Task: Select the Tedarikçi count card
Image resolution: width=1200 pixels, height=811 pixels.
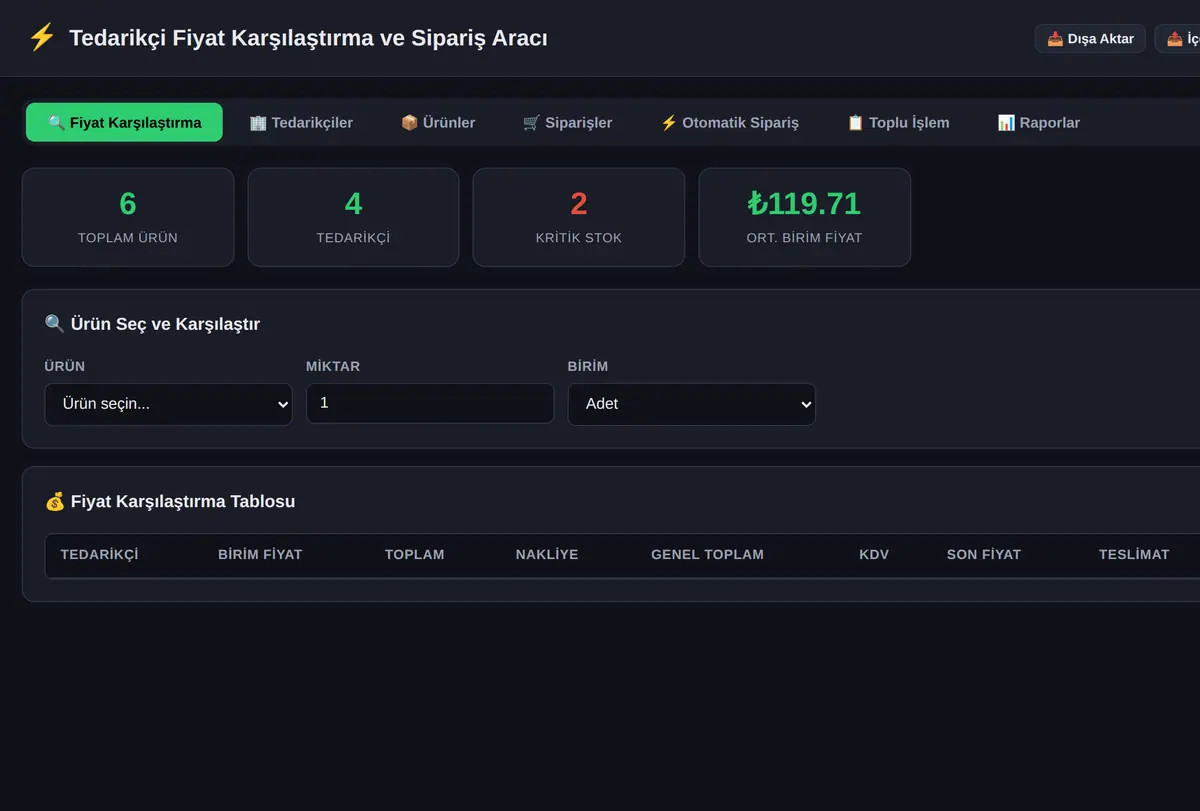Action: (353, 217)
